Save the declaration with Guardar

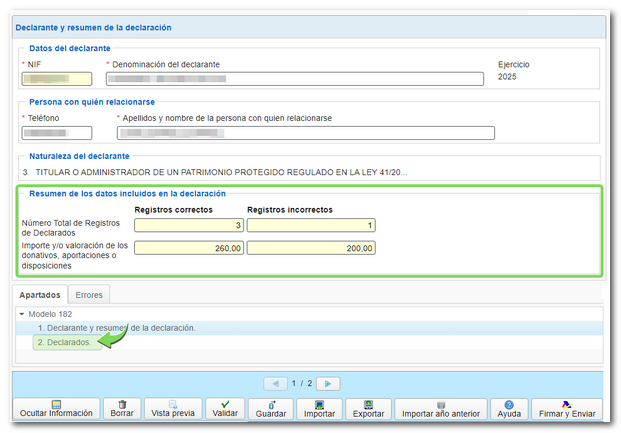[x=270, y=408]
